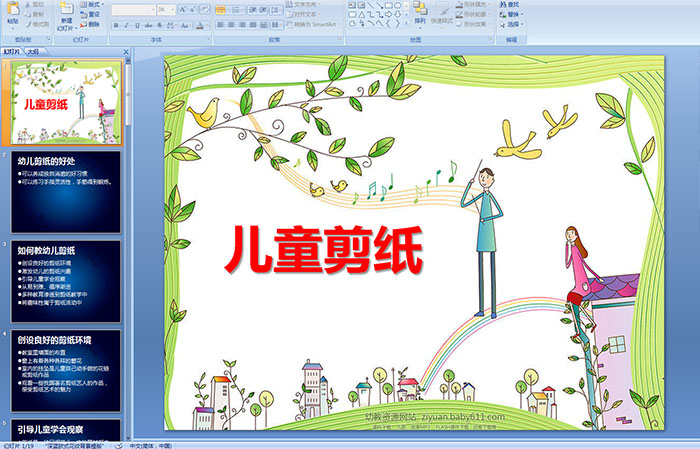Align text left in paragraph
The height and width of the screenshot is (449, 700).
tap(220, 25)
